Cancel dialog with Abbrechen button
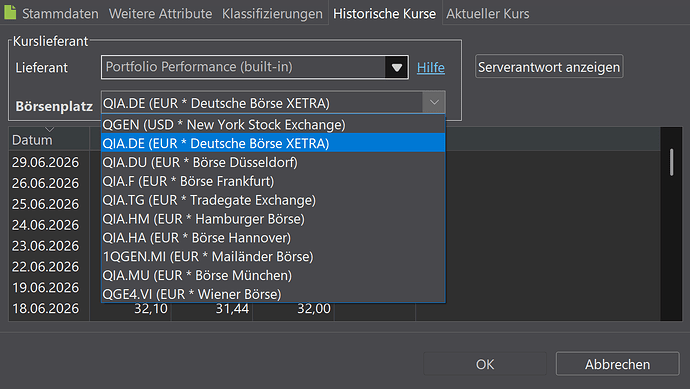Image resolution: width=690 pixels, height=389 pixels. [x=617, y=364]
